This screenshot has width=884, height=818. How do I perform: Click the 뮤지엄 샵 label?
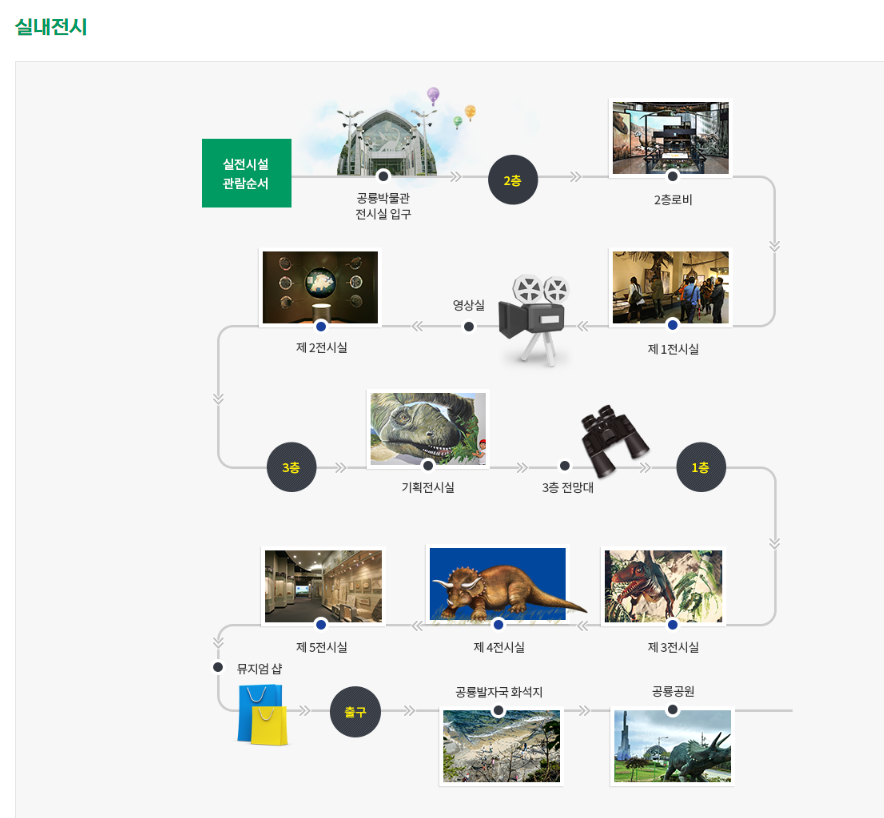[x=259, y=669]
